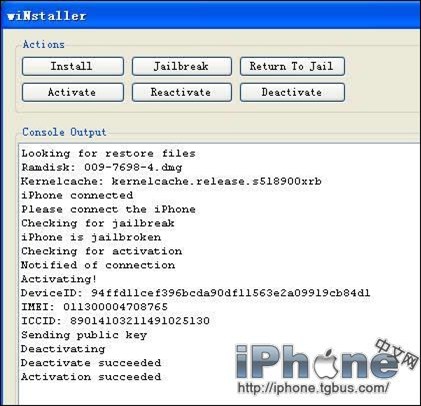Click the "Activation succeeded" message
The width and height of the screenshot is (421, 406).
click(x=91, y=377)
